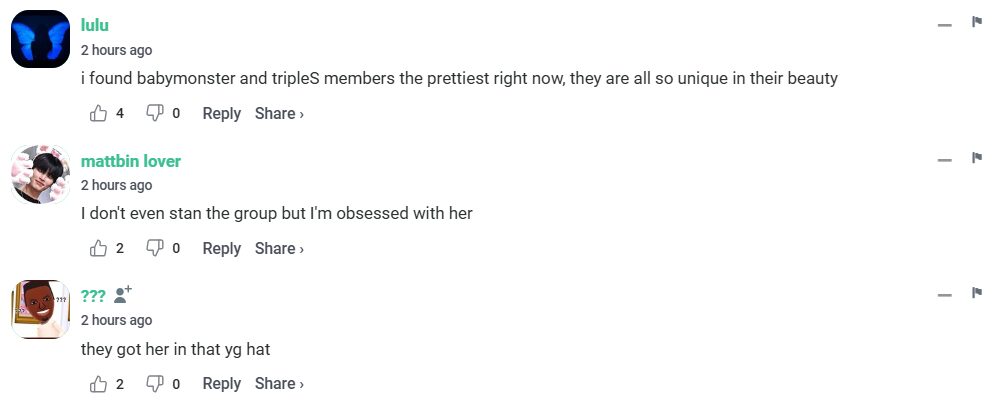
Task: Dislike lulu's comment with thumbs down
Action: (x=155, y=114)
